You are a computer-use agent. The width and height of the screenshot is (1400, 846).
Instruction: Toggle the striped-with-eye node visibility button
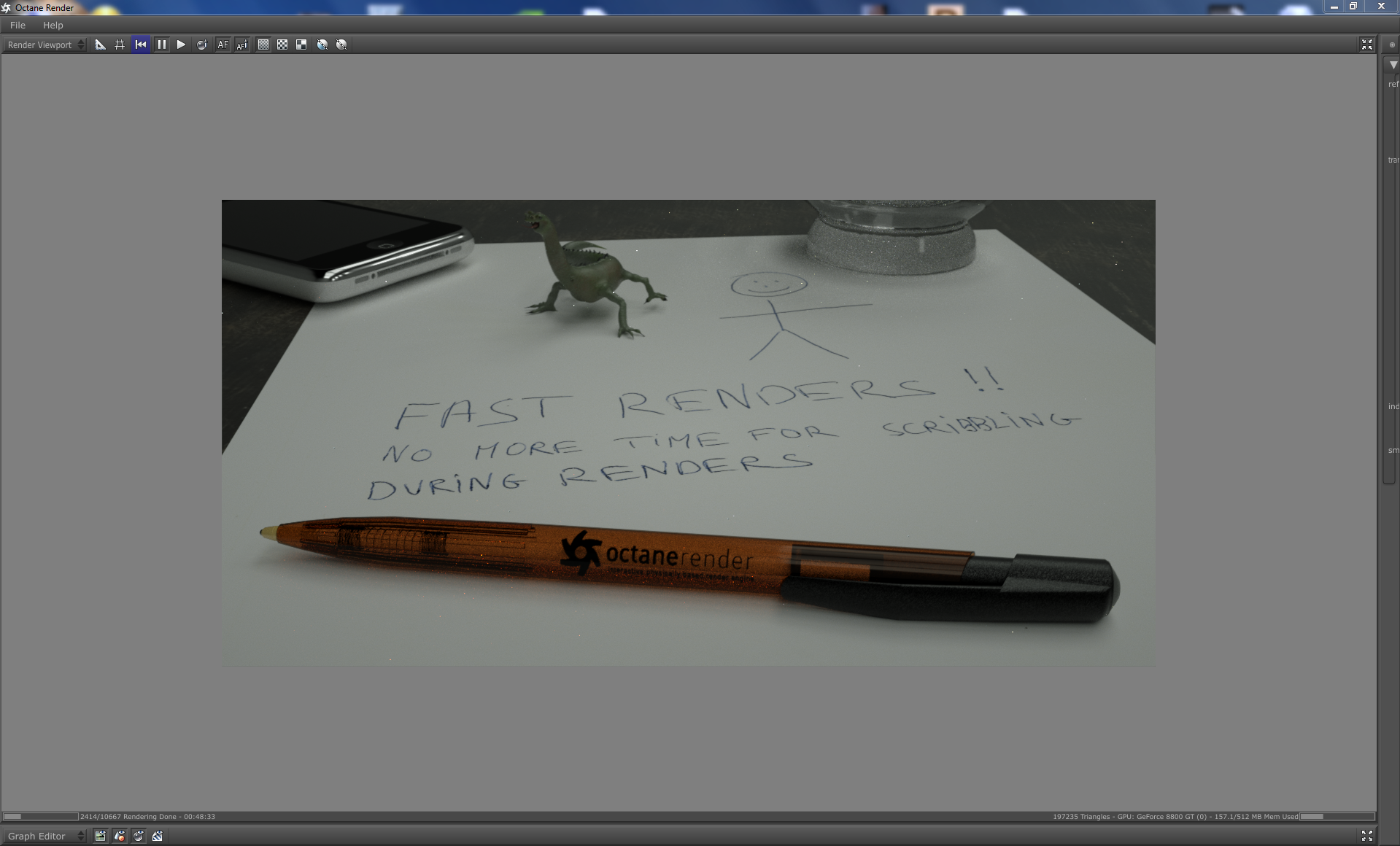pos(158,836)
